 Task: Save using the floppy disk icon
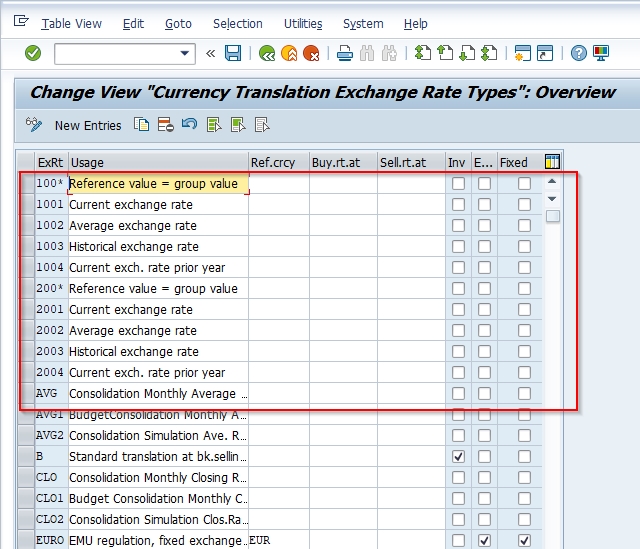pyautogui.click(x=233, y=53)
